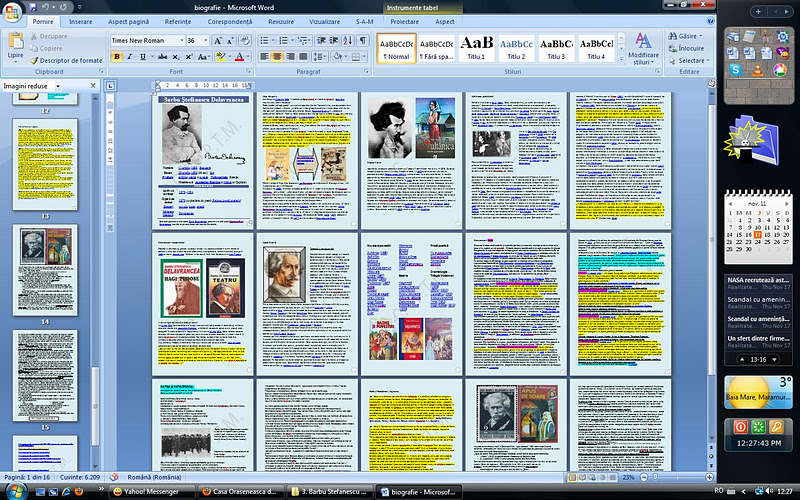This screenshot has width=800, height=500.
Task: Click Windows Start button
Action: pos(15,491)
